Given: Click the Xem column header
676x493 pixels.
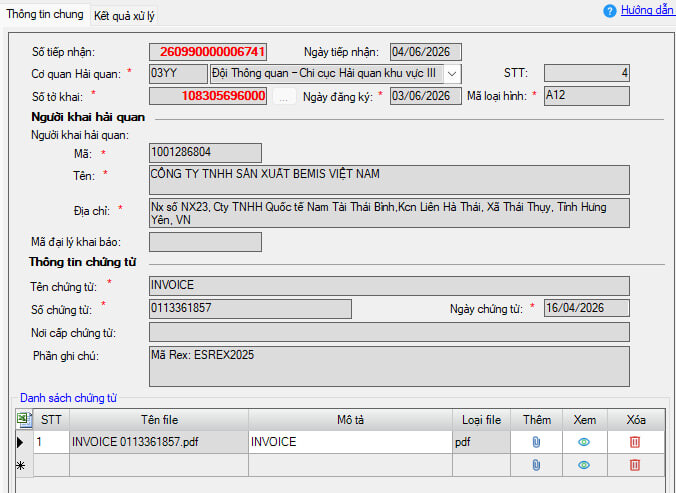Looking at the screenshot, I should click(585, 420).
